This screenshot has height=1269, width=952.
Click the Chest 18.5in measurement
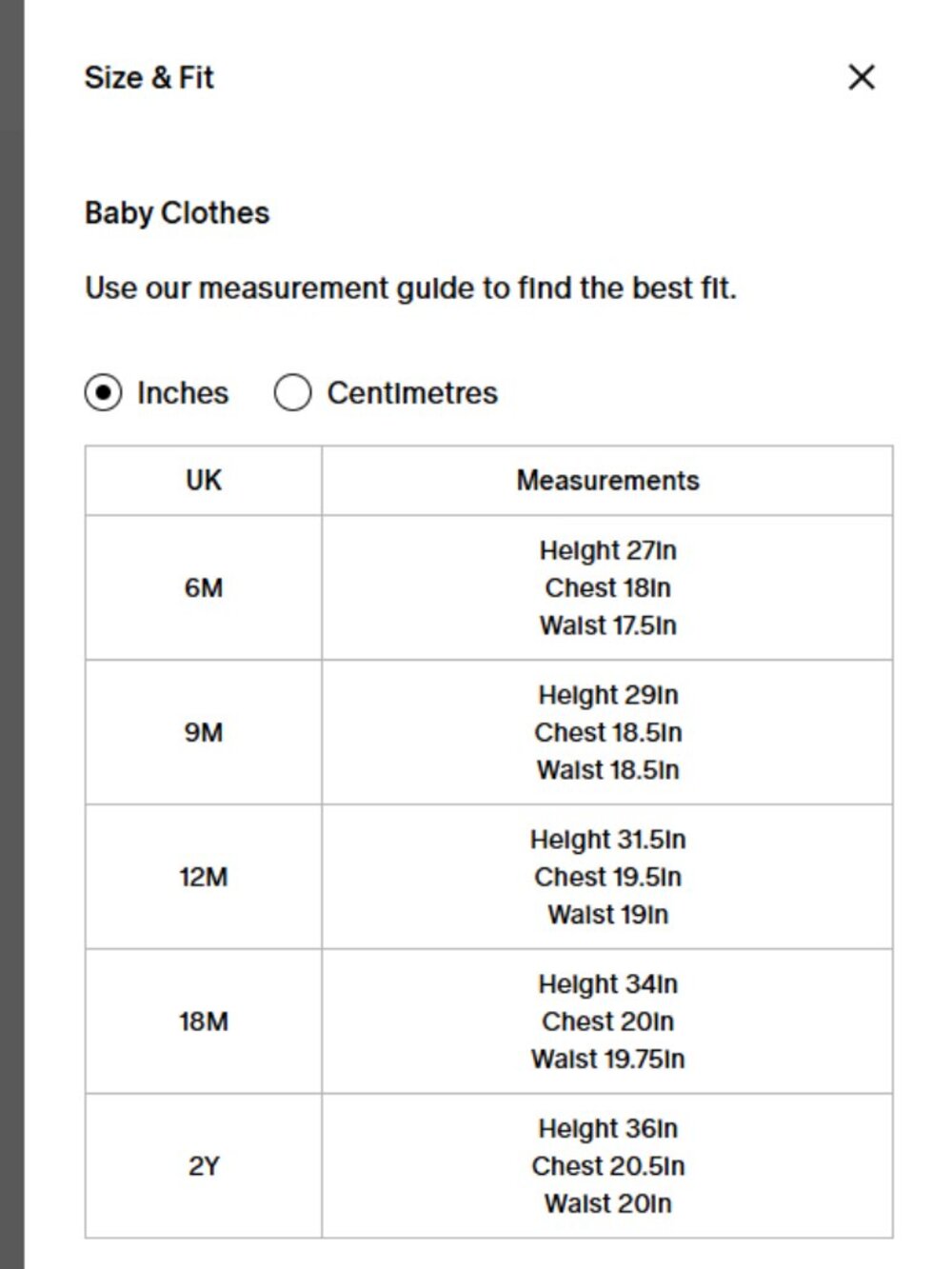607,733
